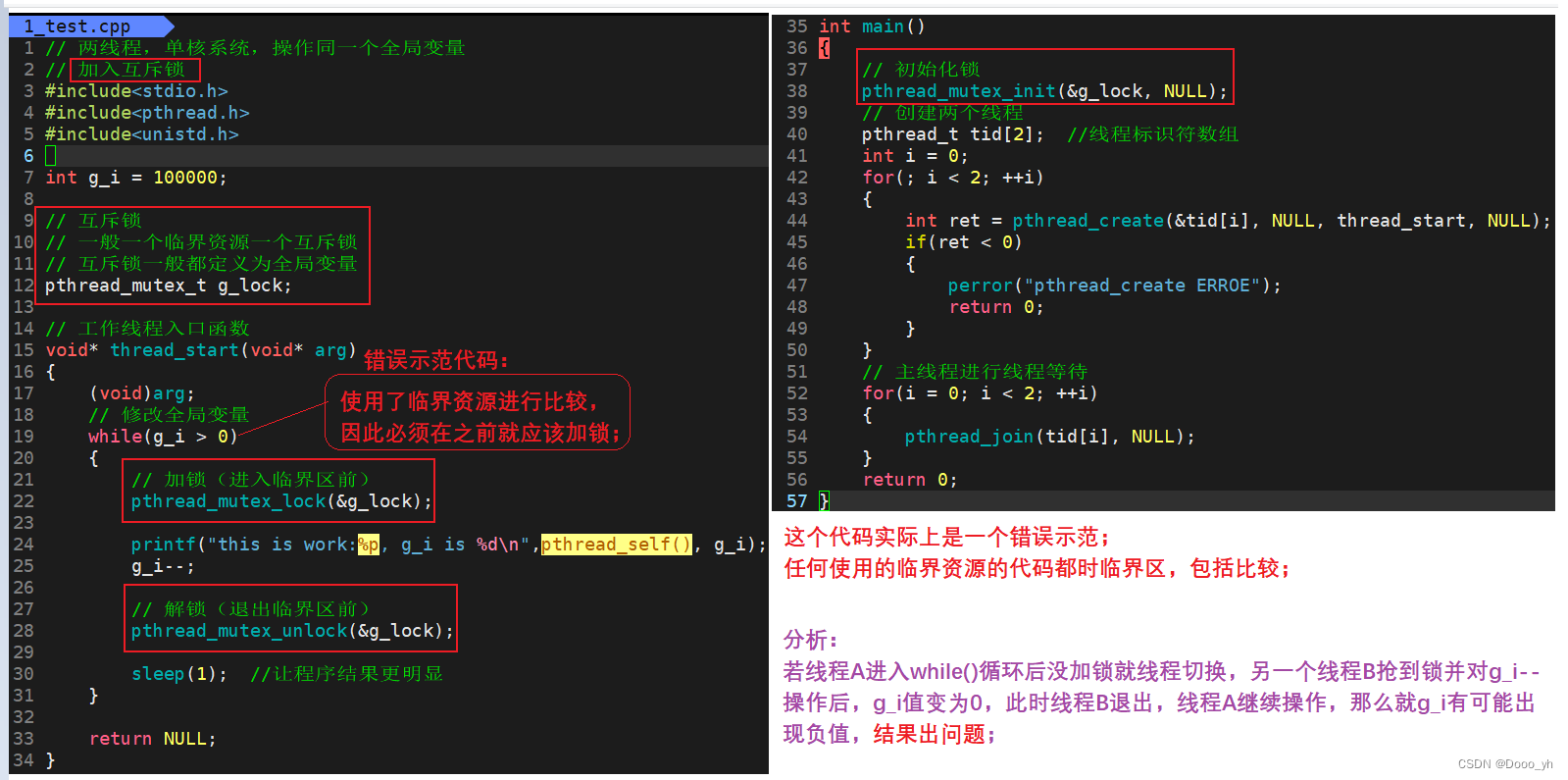
Task: Click the pthread_mutex_init(&g_lock, NULL) call
Action: [x=1044, y=91]
